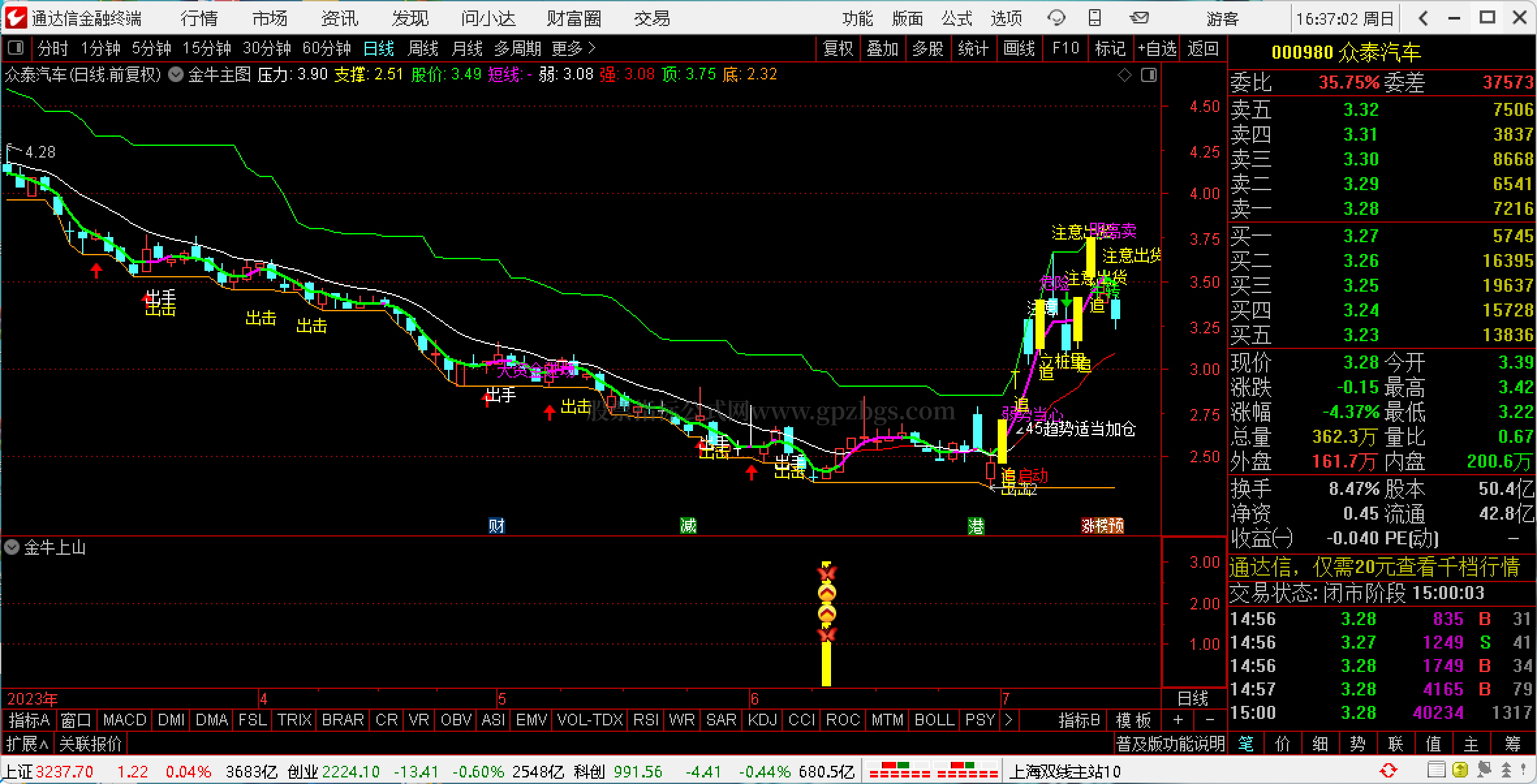Switch to the 价 price tab
This screenshot has height=784, width=1537.
click(1282, 743)
